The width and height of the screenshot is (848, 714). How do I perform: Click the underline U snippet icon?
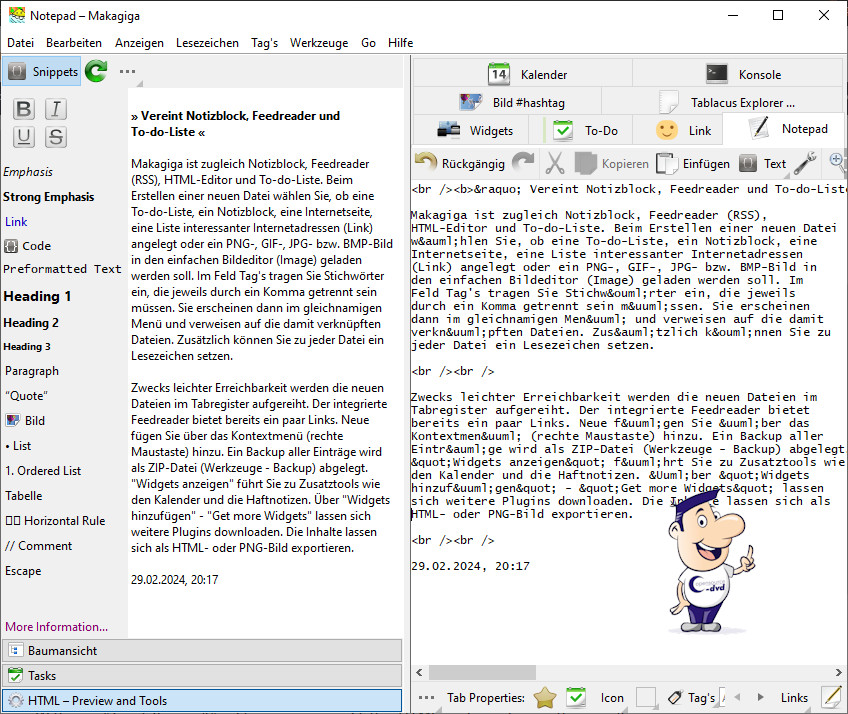(x=25, y=137)
